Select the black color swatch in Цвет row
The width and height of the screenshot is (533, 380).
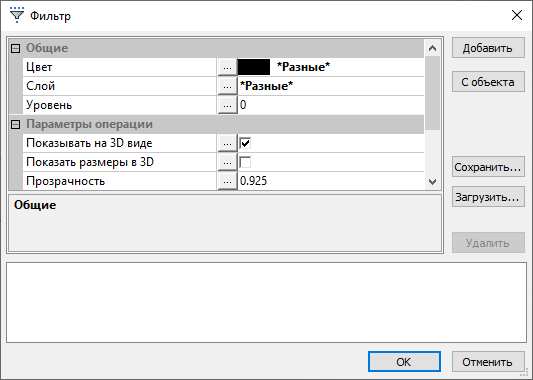254,67
